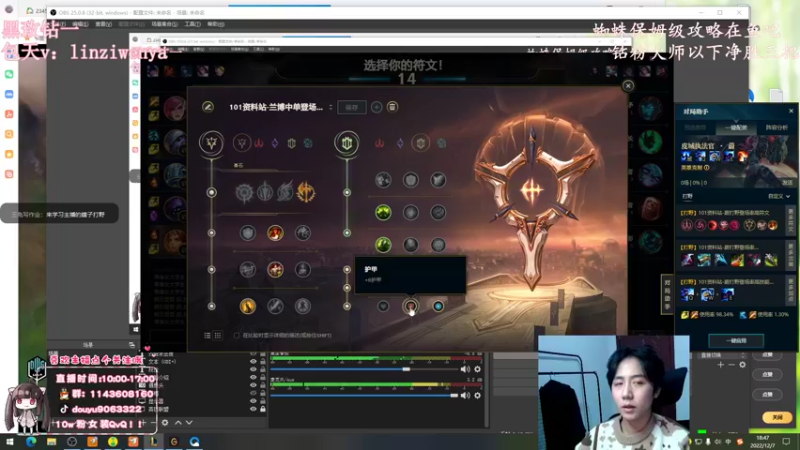The height and width of the screenshot is (450, 800).
Task: Pick the Presence of Mind rune
Action: [x=303, y=233]
